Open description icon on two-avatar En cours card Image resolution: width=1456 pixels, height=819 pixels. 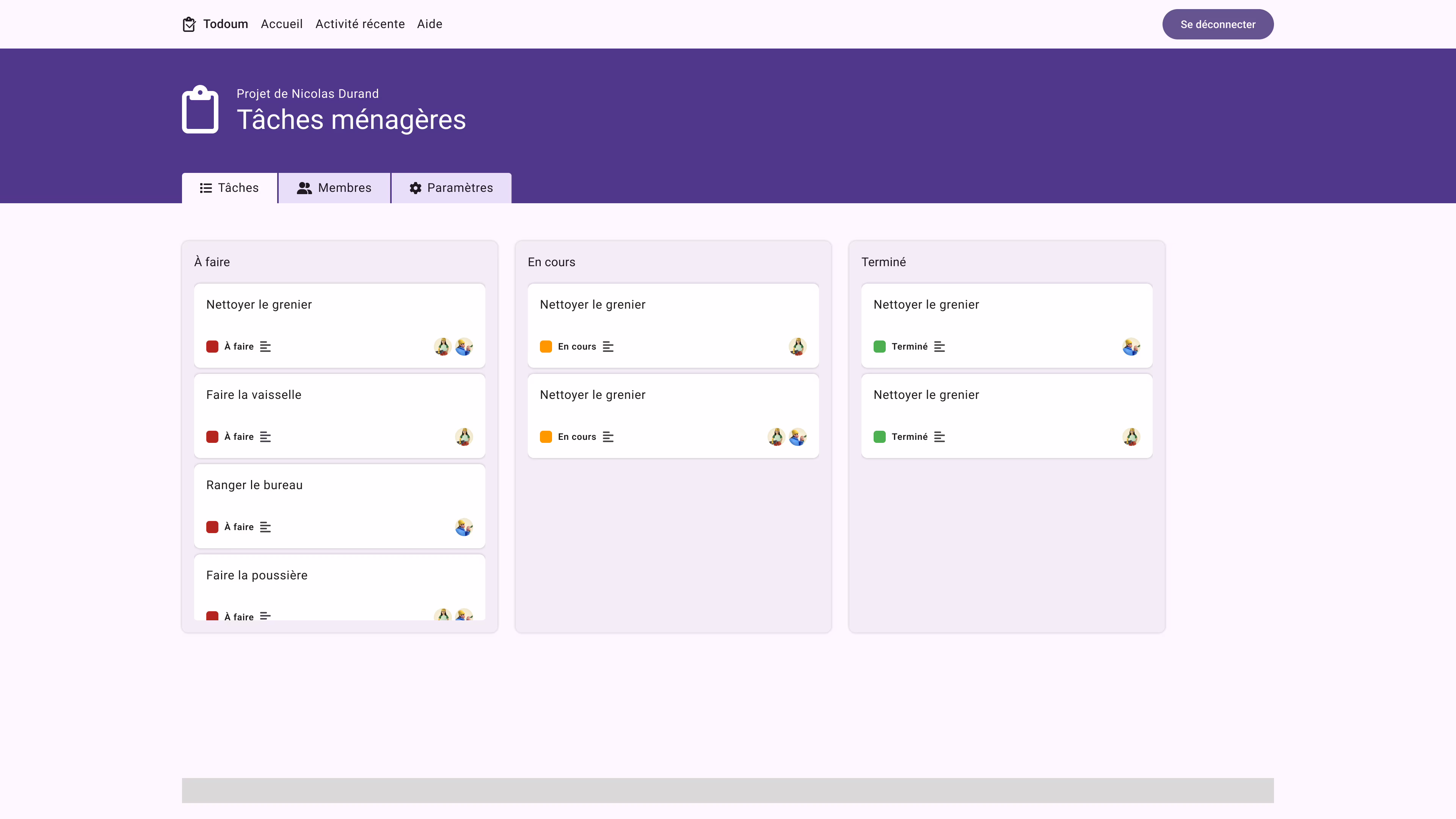(608, 437)
